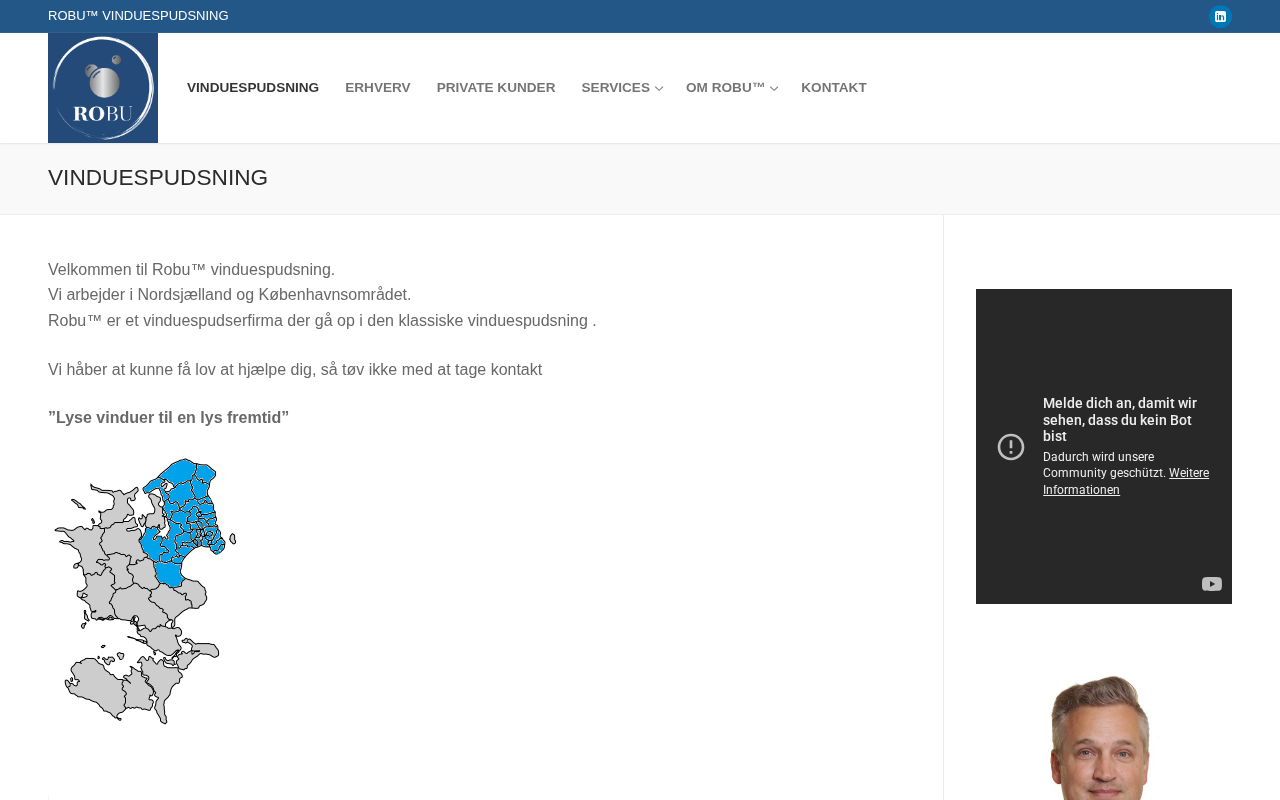This screenshot has width=1280, height=800.
Task: Click the portrait photo in sidebar
Action: coord(1101,738)
